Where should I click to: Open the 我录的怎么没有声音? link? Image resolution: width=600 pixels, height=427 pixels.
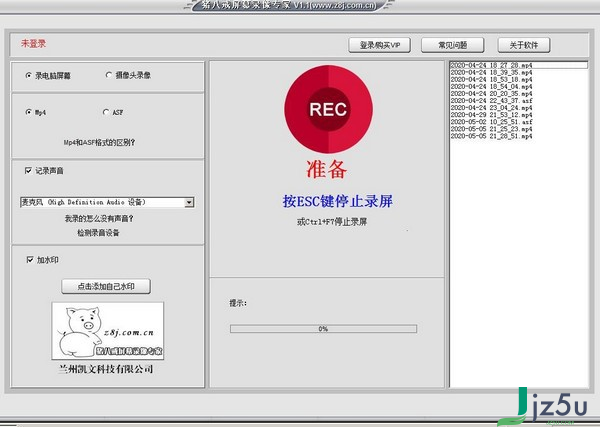coord(99,218)
